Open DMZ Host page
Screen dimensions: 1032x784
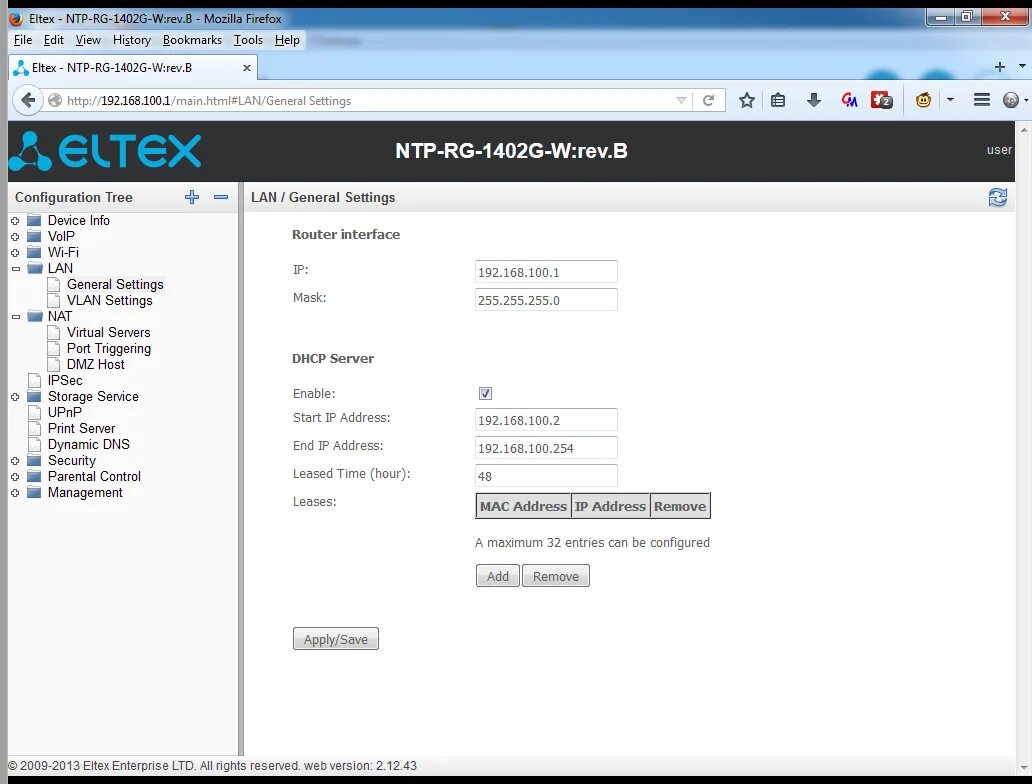(95, 365)
